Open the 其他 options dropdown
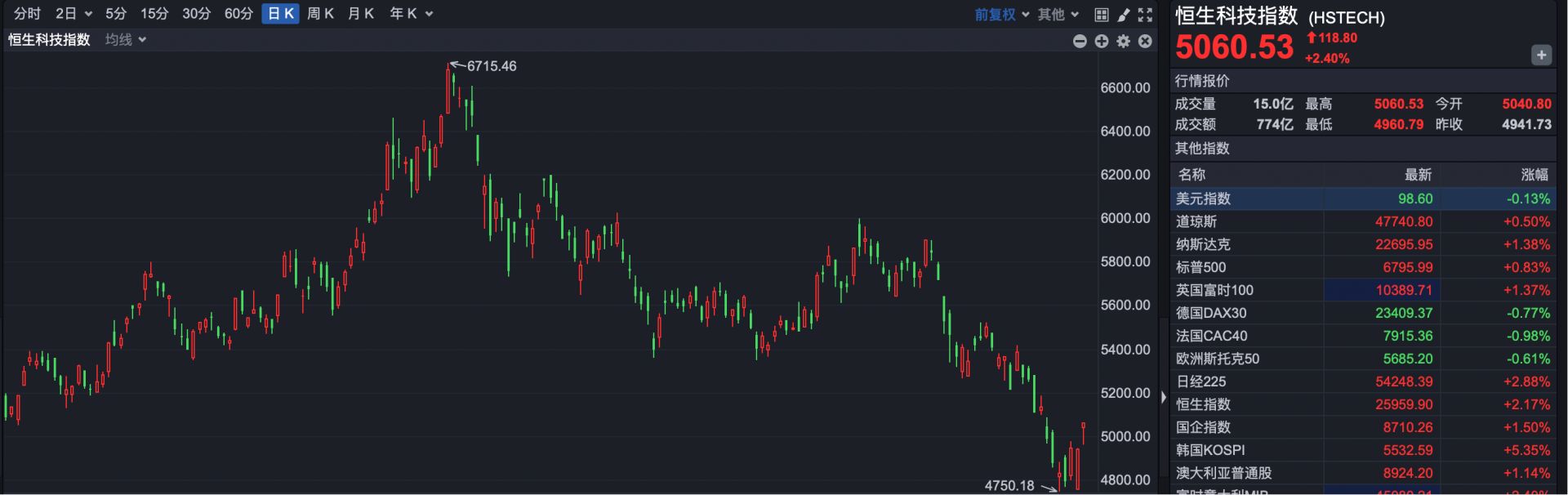The image size is (1568, 495). pyautogui.click(x=1058, y=15)
